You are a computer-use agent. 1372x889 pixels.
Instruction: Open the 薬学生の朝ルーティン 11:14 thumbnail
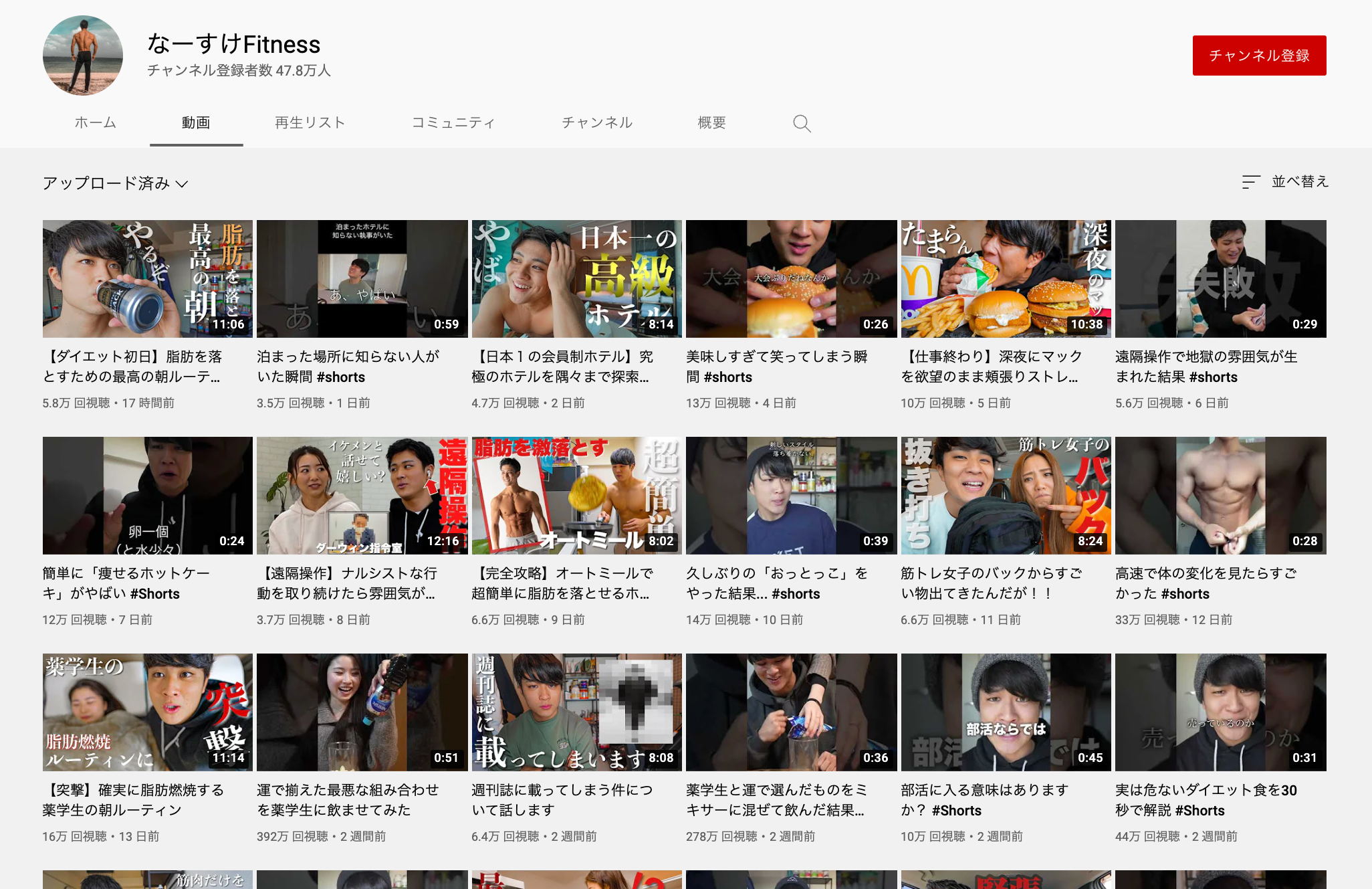coord(148,712)
